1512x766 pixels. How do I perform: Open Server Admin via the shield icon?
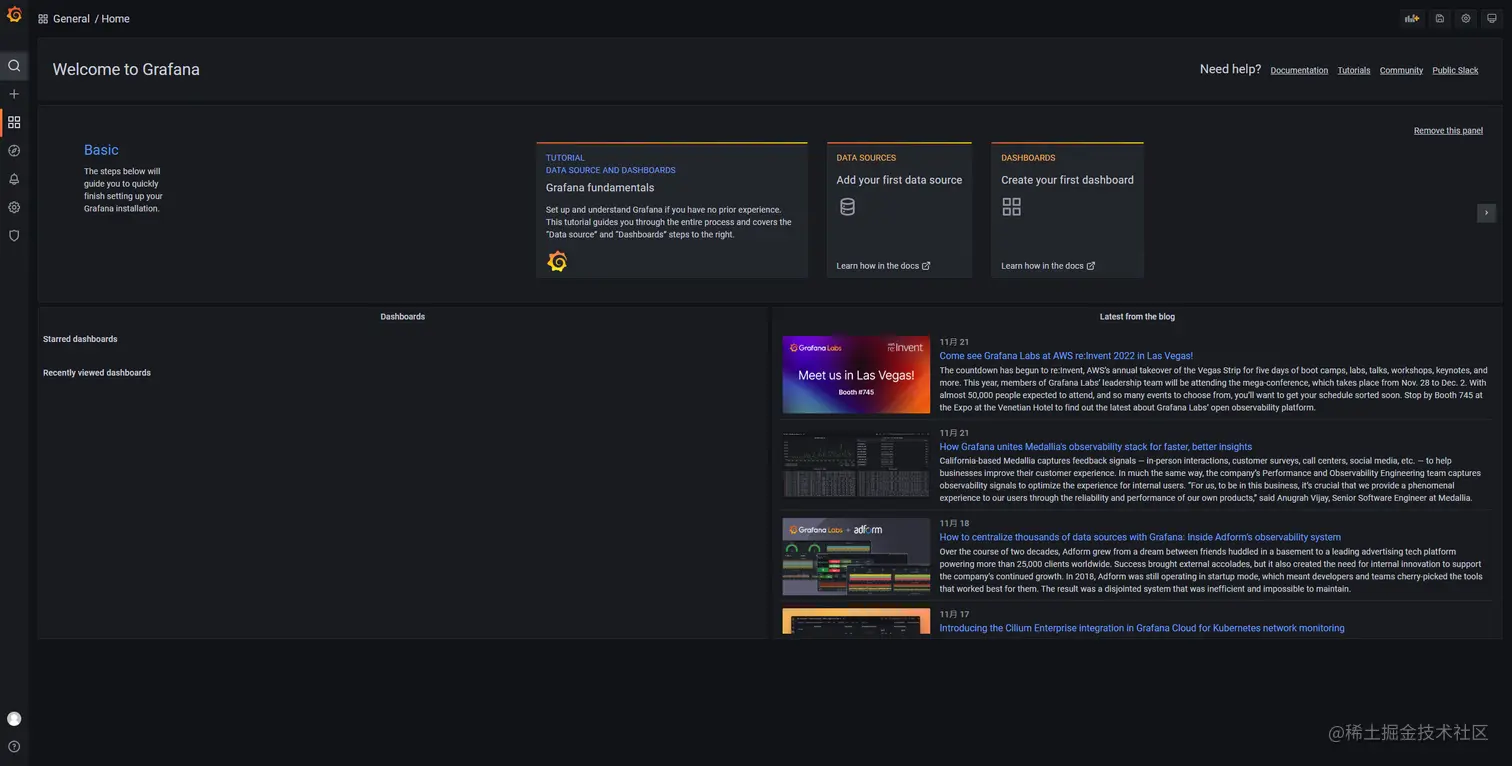[14, 236]
